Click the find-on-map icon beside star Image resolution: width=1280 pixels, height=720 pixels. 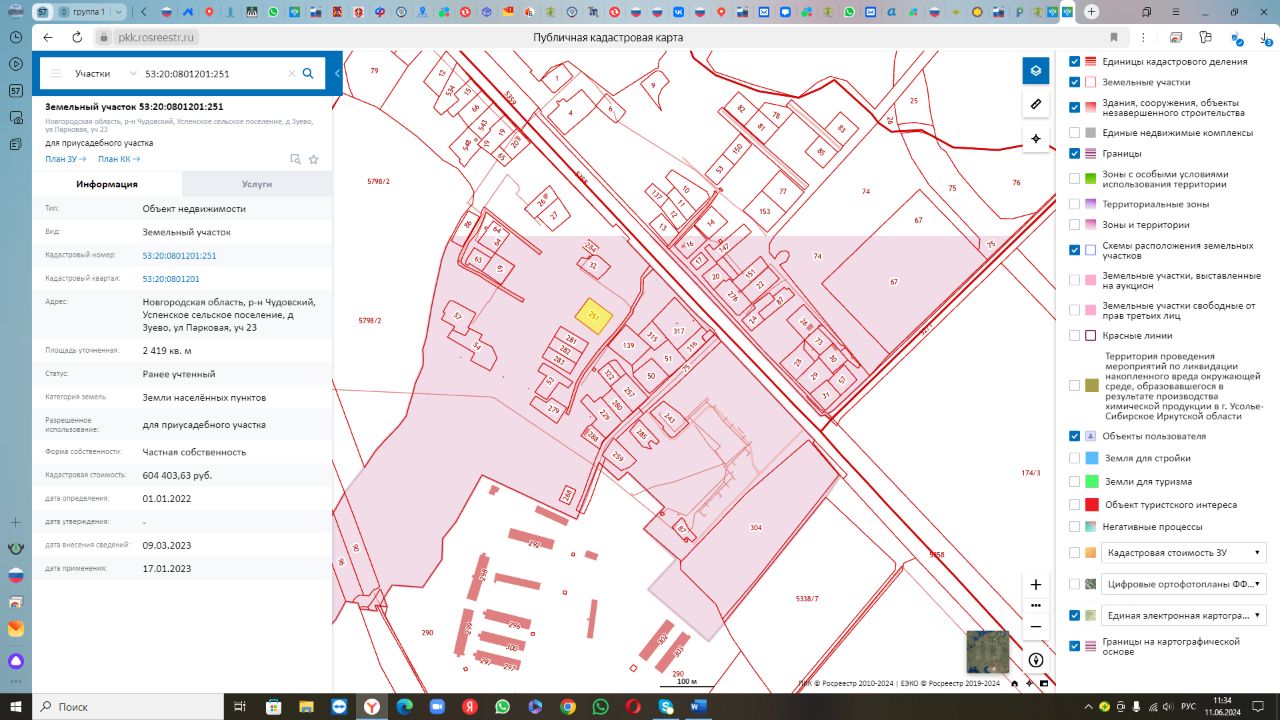point(295,159)
